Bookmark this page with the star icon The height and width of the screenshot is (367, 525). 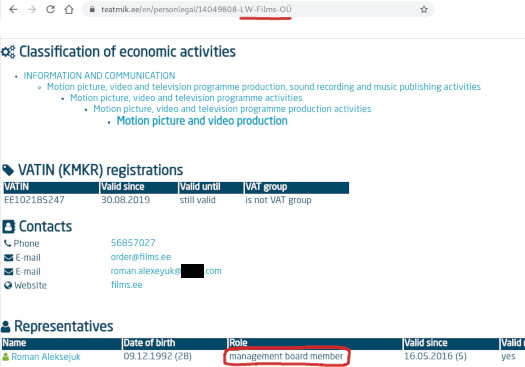pos(424,9)
